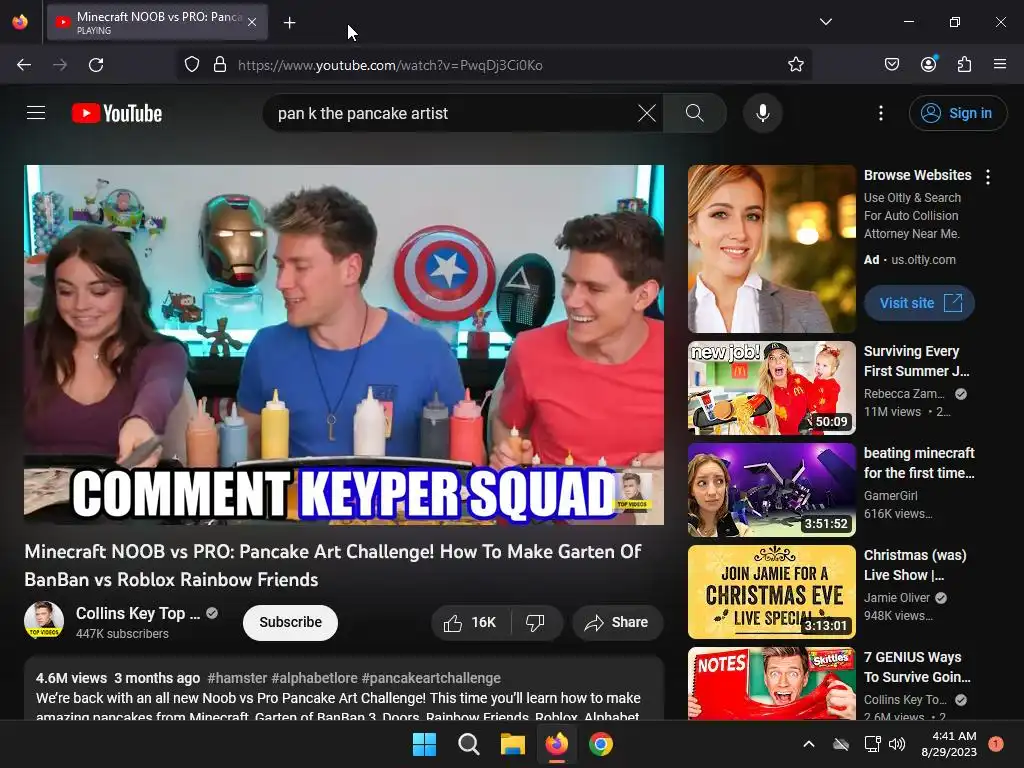Click the #pancakeartchallenge hashtag

[x=431, y=678]
